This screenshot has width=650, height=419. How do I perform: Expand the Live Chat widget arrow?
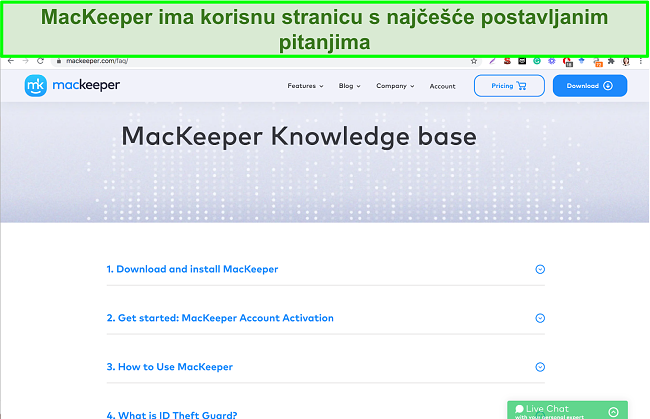[x=613, y=412]
